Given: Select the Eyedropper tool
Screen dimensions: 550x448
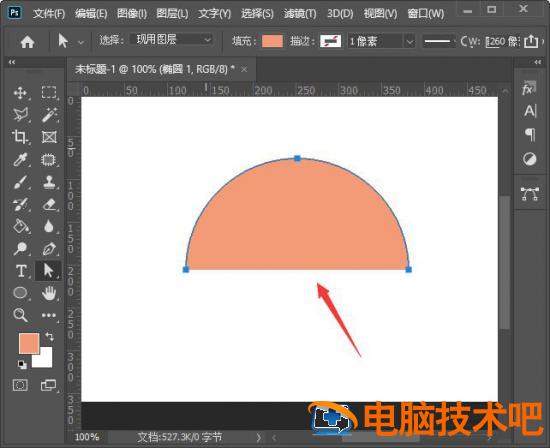Looking at the screenshot, I should coord(20,160).
